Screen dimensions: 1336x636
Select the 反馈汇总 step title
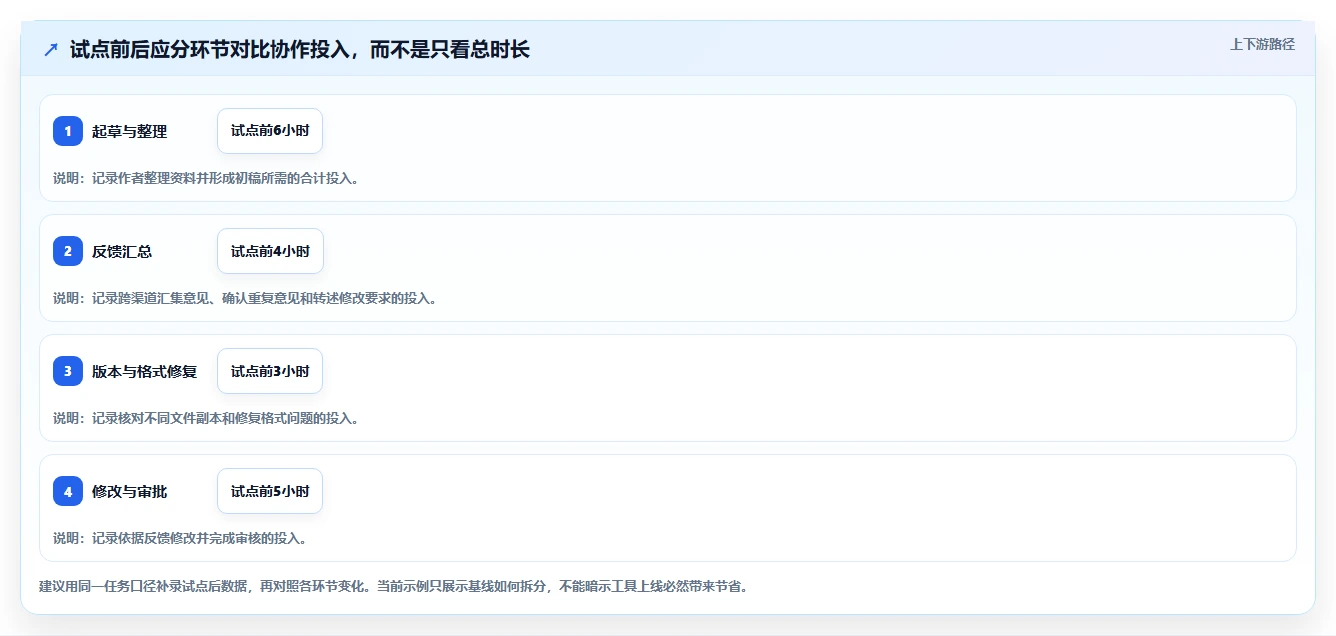(x=122, y=251)
